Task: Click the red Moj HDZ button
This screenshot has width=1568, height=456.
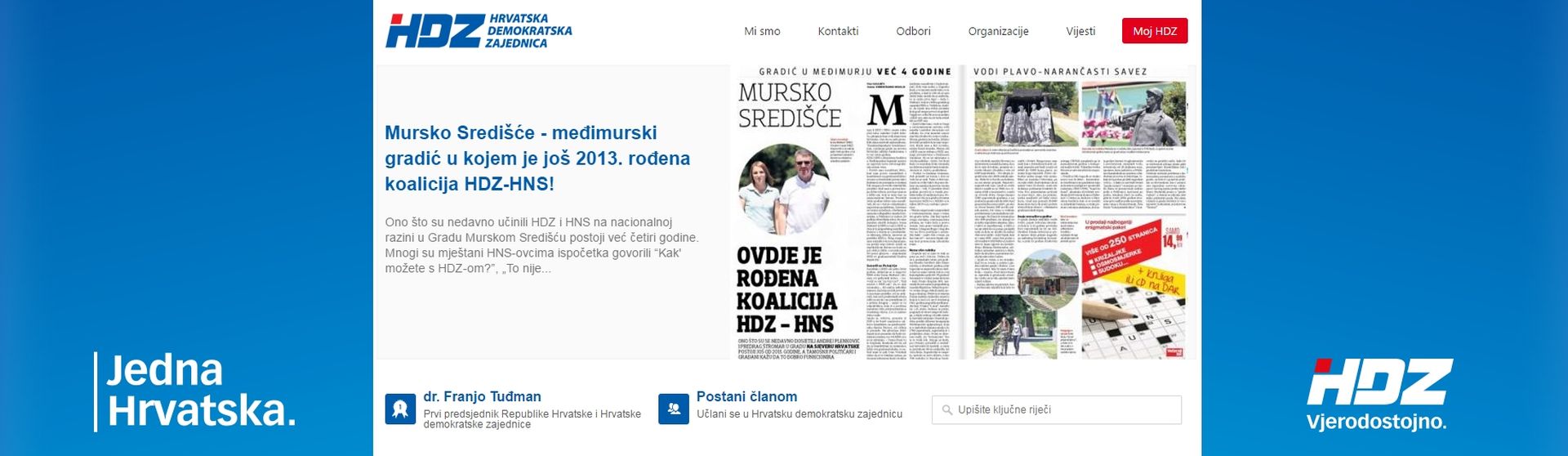Action: pos(1155,31)
